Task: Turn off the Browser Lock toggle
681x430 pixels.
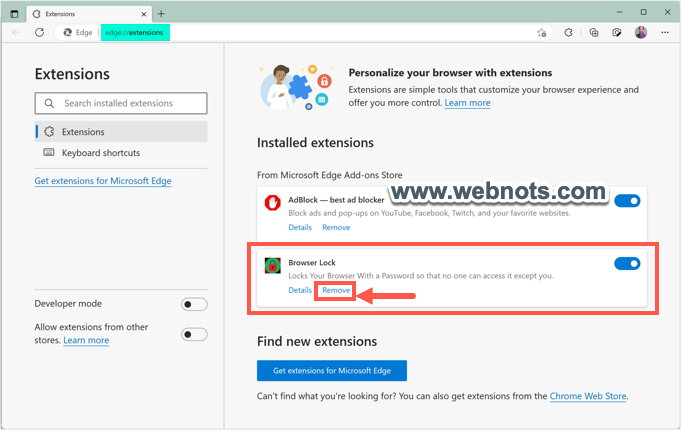Action: [x=627, y=264]
